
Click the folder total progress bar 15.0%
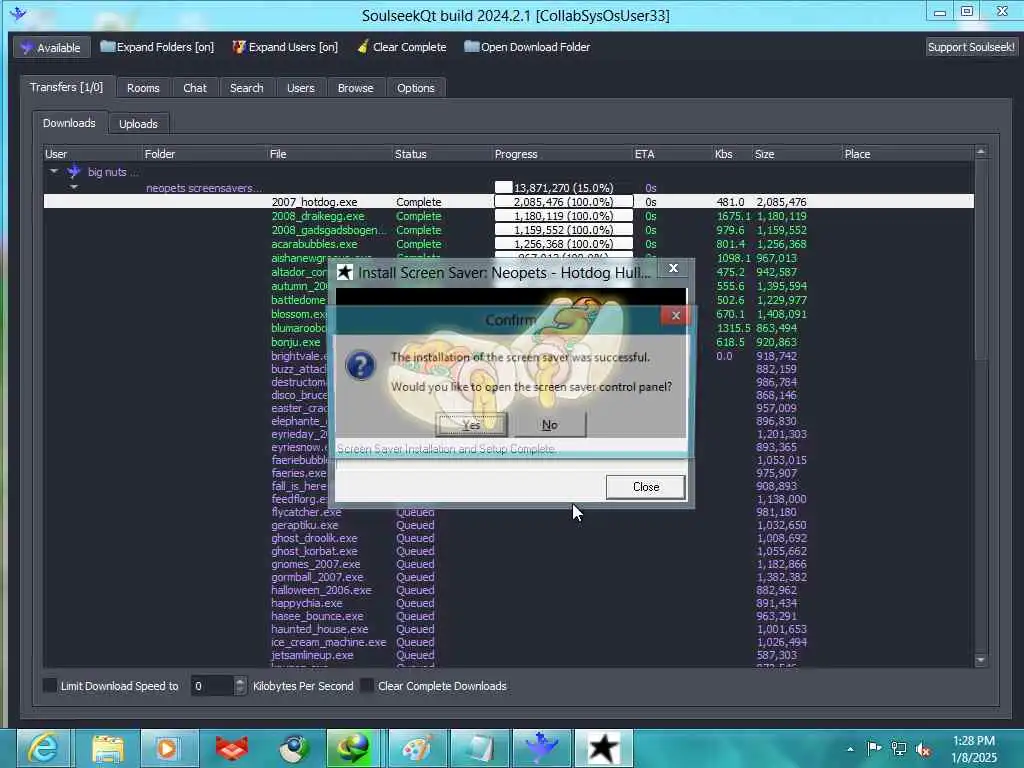564,187
